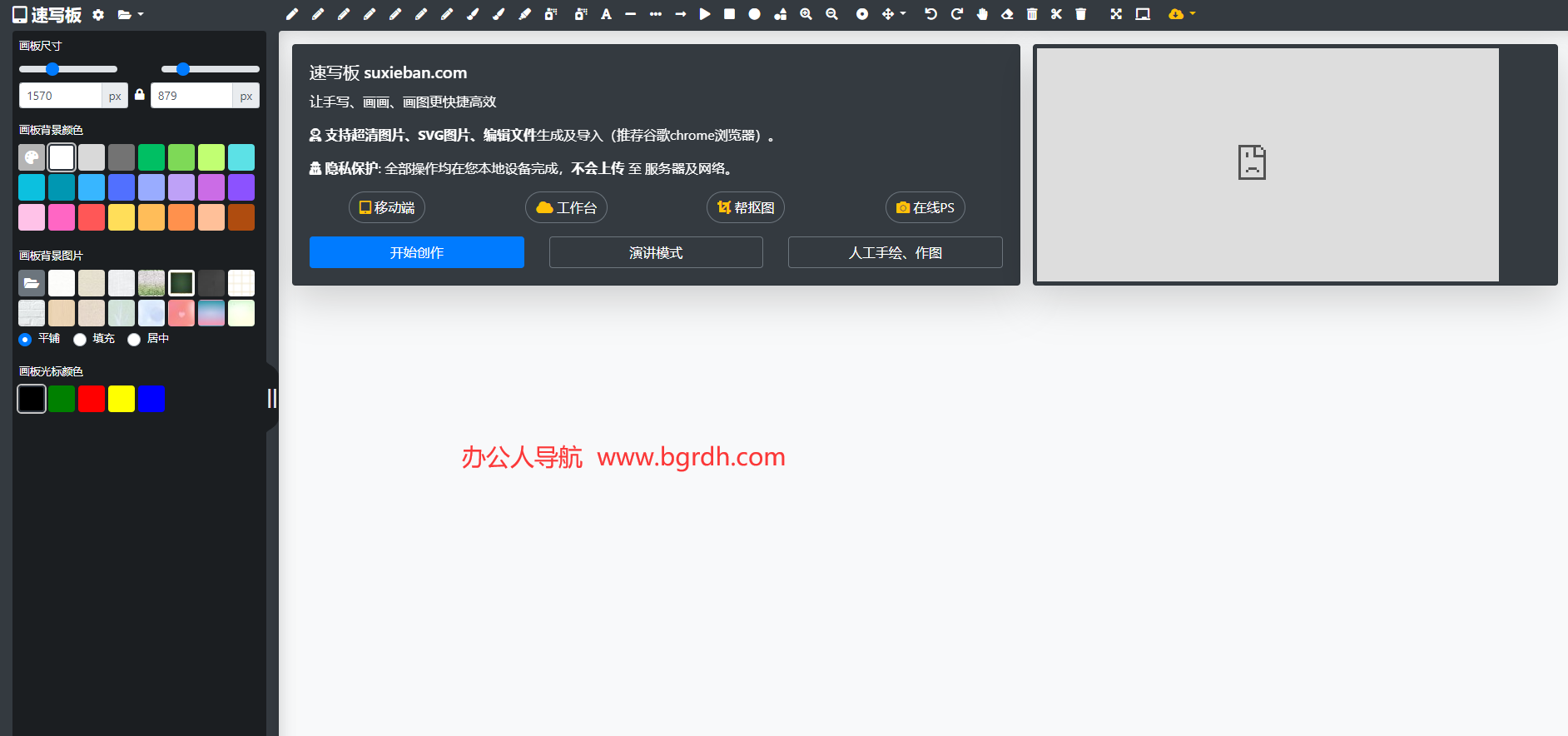Undo the last action
This screenshot has width=1568, height=736.
[x=931, y=14]
